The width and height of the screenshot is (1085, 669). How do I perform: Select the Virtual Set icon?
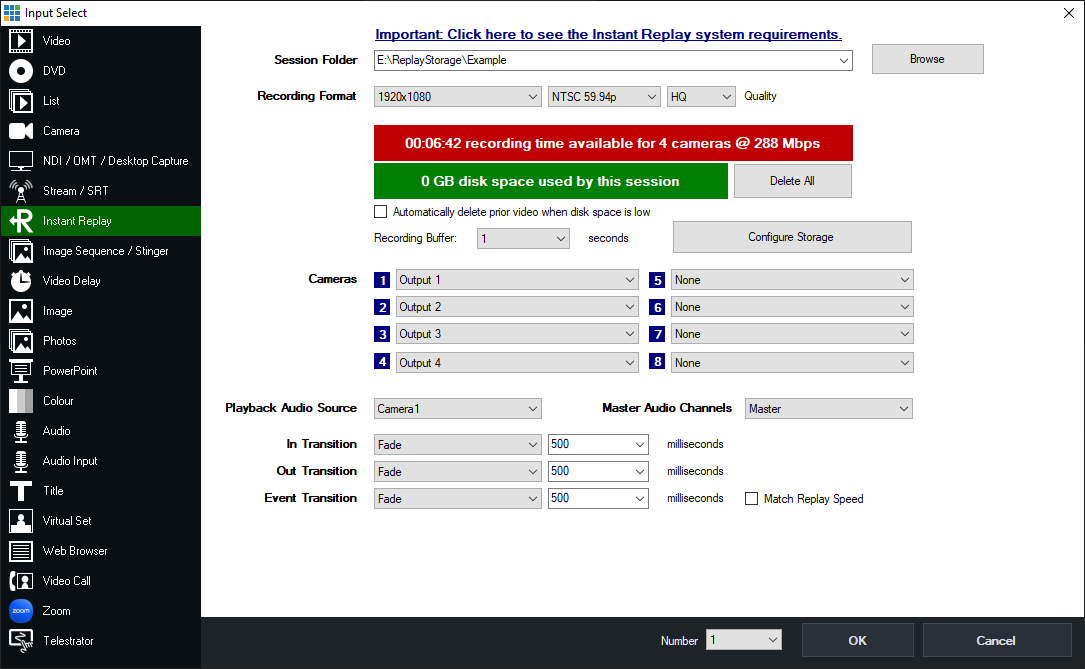(21, 521)
